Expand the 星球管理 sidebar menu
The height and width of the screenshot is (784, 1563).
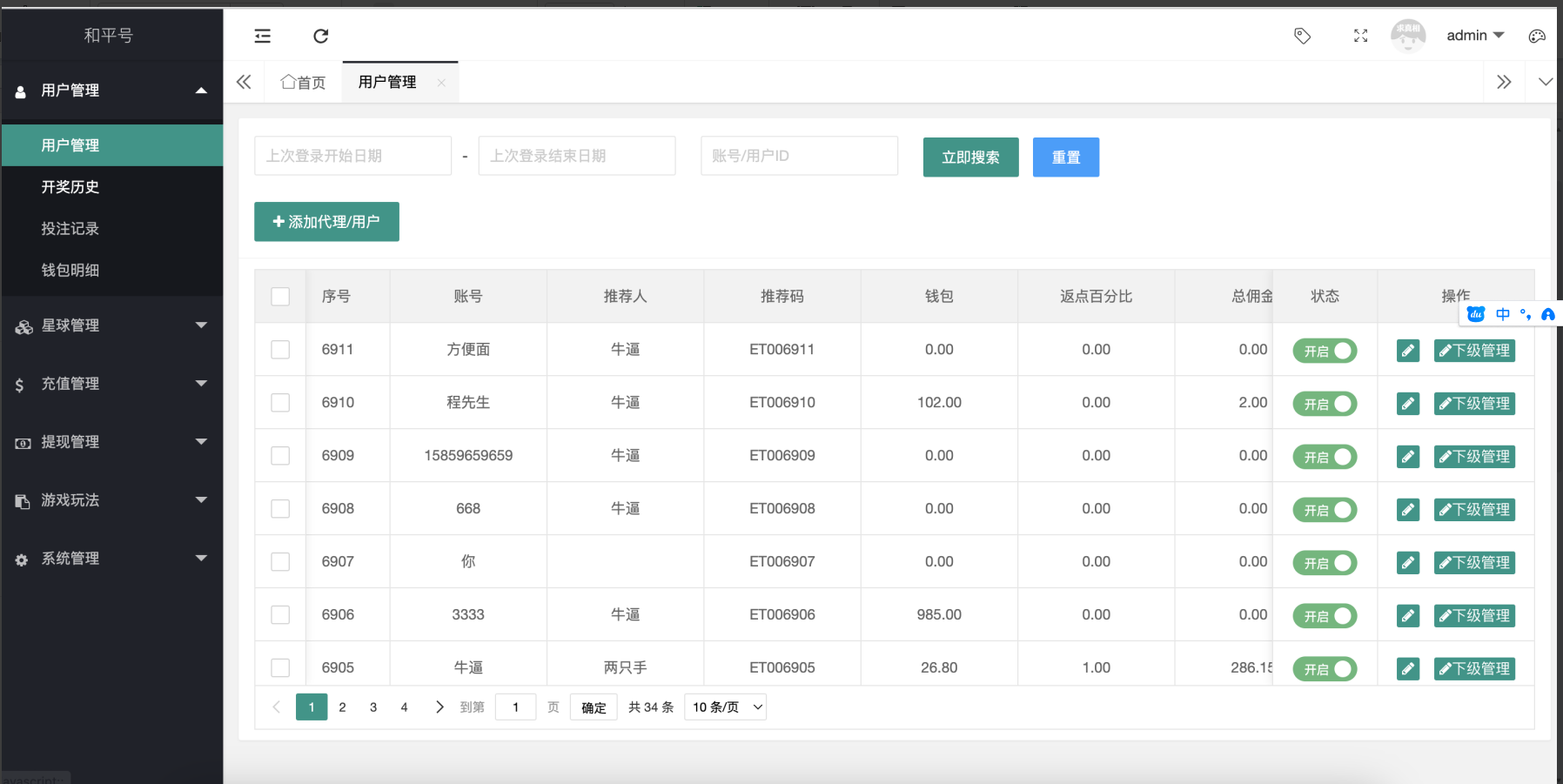pos(201,325)
